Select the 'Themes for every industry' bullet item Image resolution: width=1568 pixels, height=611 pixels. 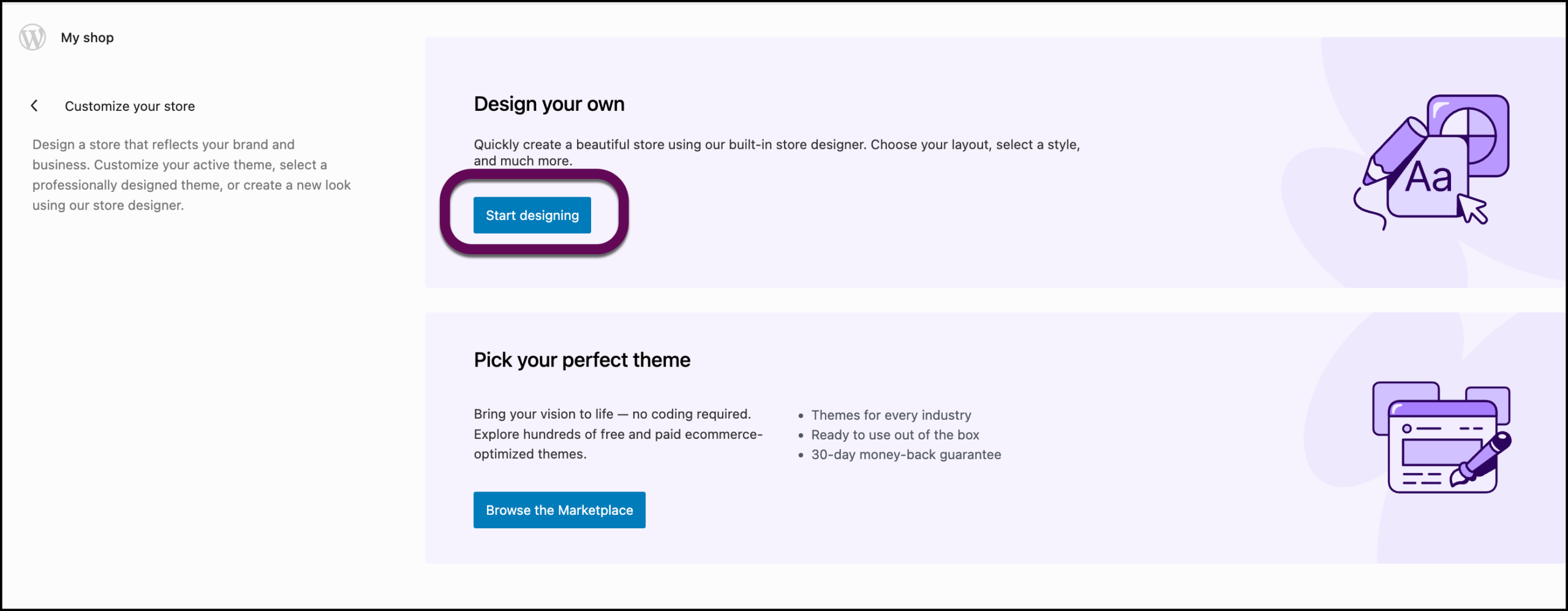pos(891,415)
